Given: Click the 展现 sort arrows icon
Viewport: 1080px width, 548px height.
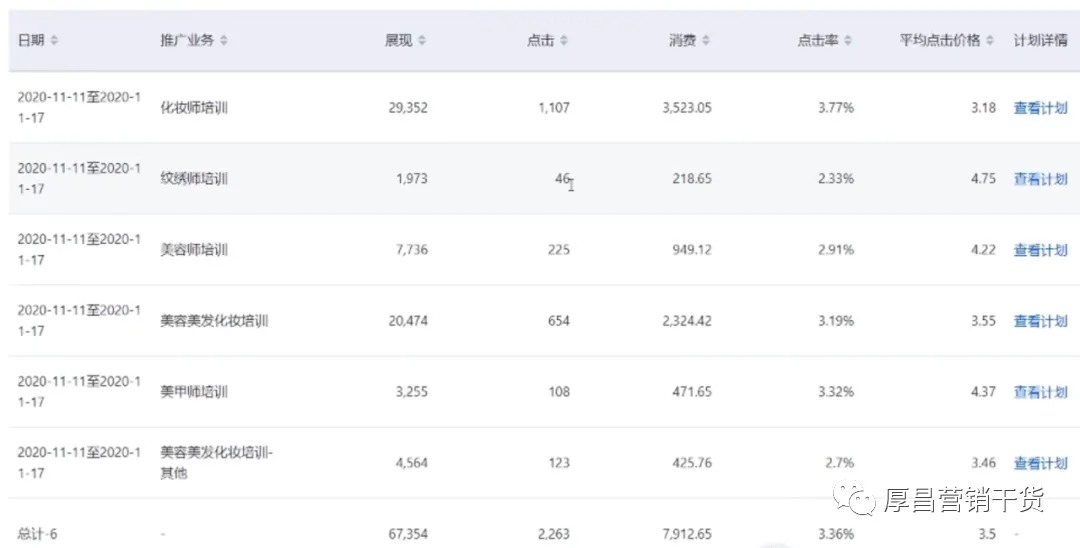Looking at the screenshot, I should [422, 41].
